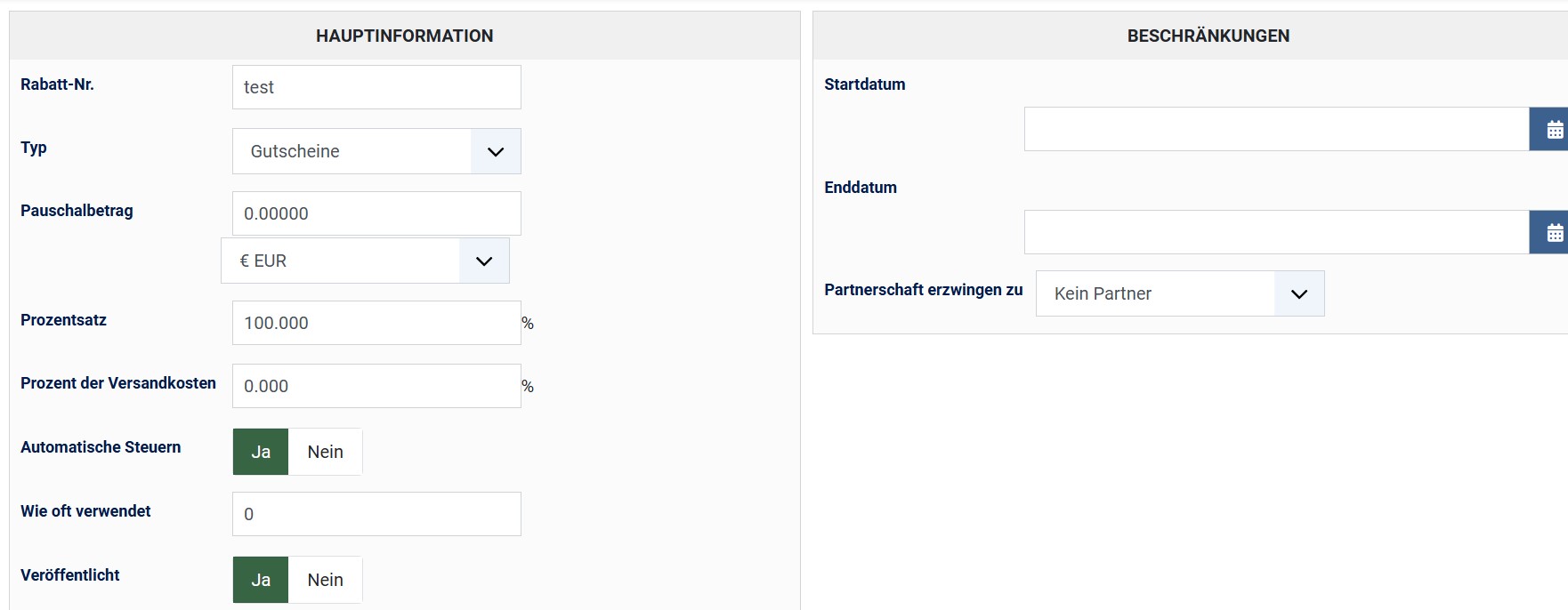Click the Pauschalbetrag amount field
1568x610 pixels.
pyautogui.click(x=376, y=213)
